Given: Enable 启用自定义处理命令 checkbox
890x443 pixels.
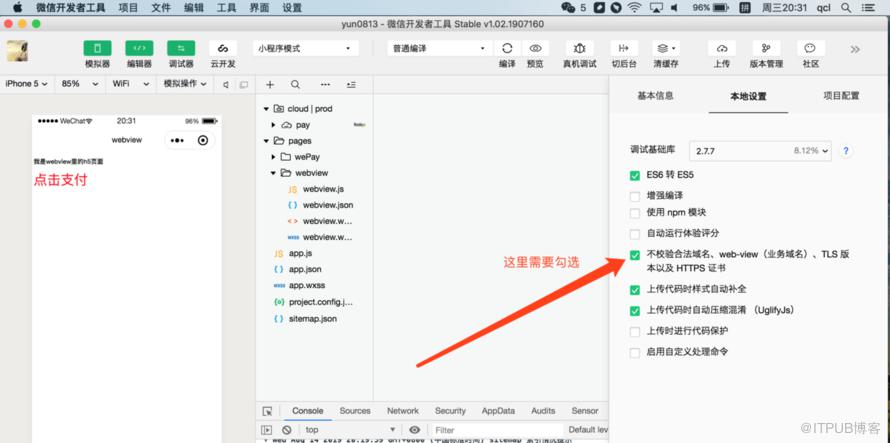Looking at the screenshot, I should 635,353.
